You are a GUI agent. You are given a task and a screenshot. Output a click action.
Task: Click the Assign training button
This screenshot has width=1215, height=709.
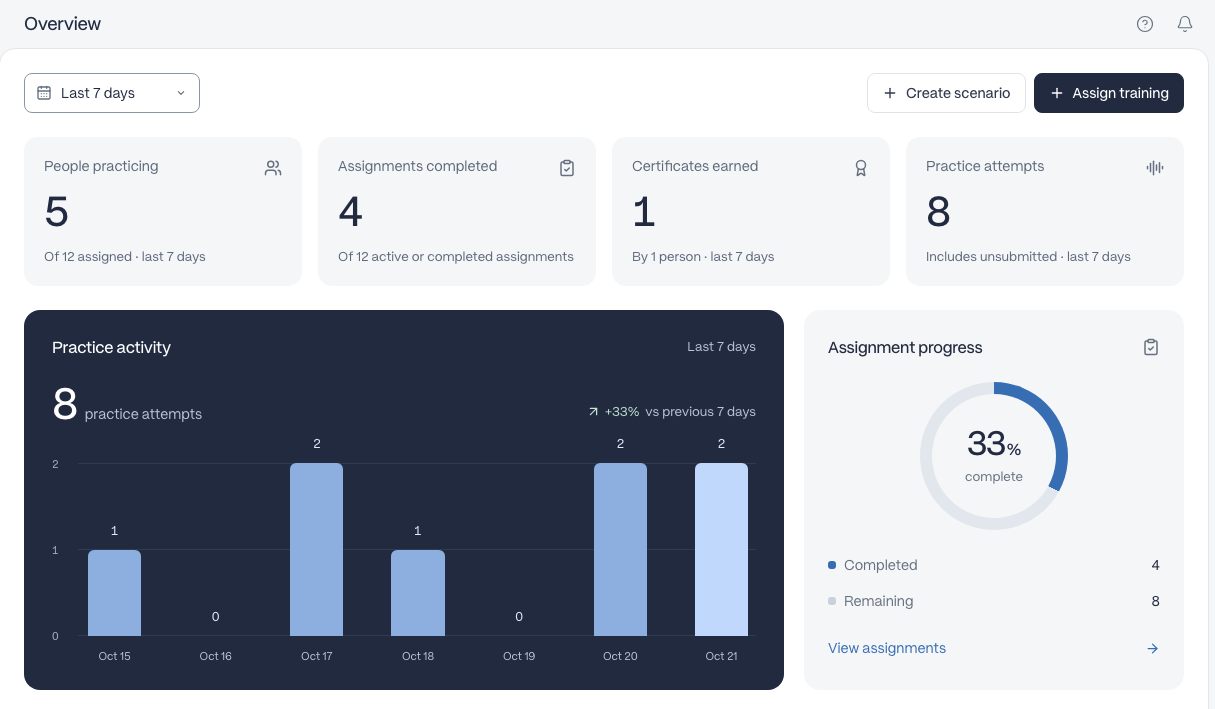tap(1109, 93)
